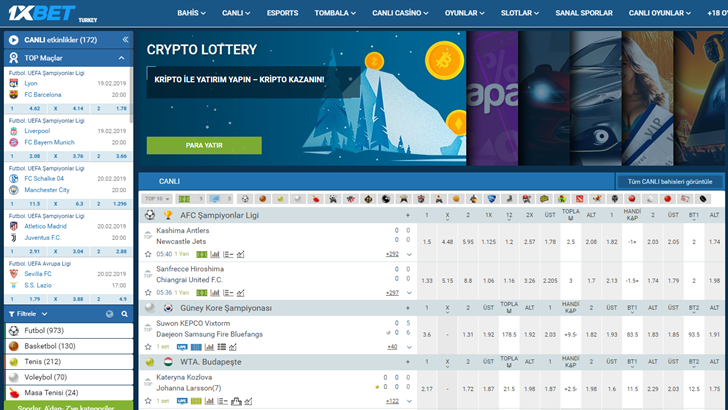Expand more markets arrow for Kashima Antlers match
Image resolution: width=728 pixels, height=410 pixels.
pyautogui.click(x=409, y=254)
